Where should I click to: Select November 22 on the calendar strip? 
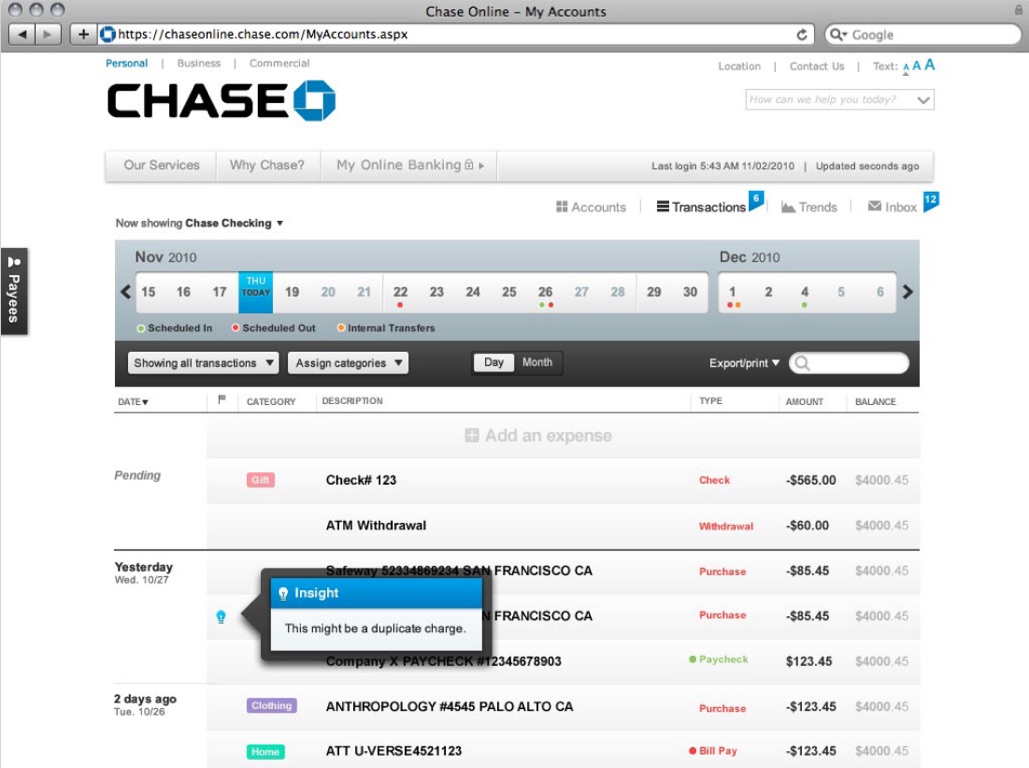coord(400,292)
